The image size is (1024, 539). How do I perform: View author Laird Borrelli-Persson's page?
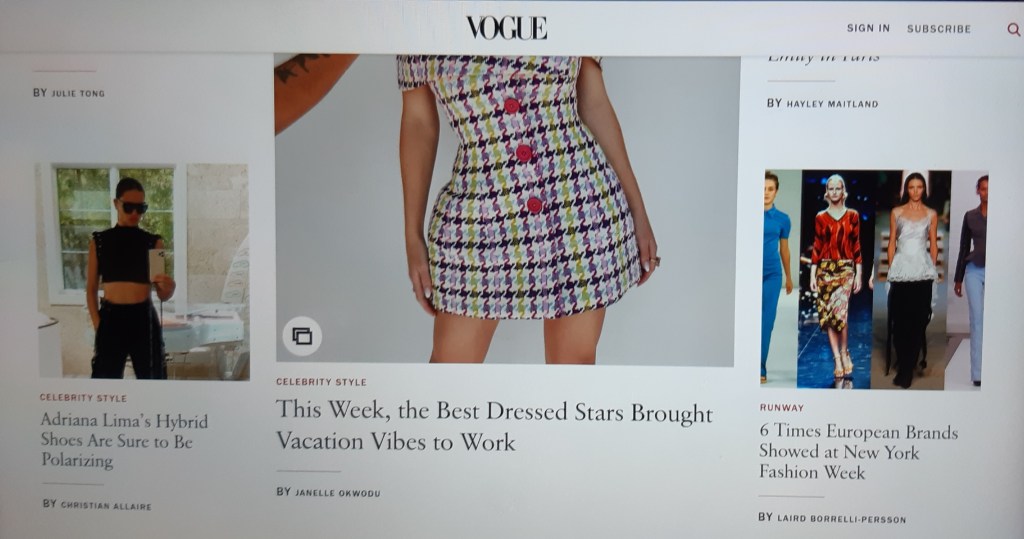coord(841,519)
